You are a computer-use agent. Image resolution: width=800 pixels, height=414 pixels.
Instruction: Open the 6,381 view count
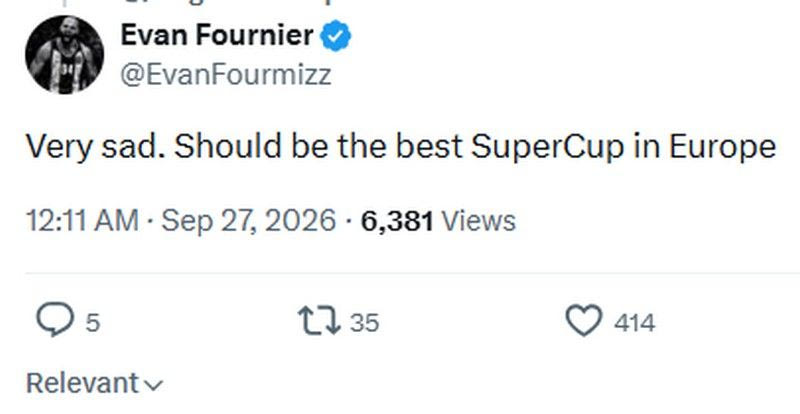pyautogui.click(x=397, y=221)
